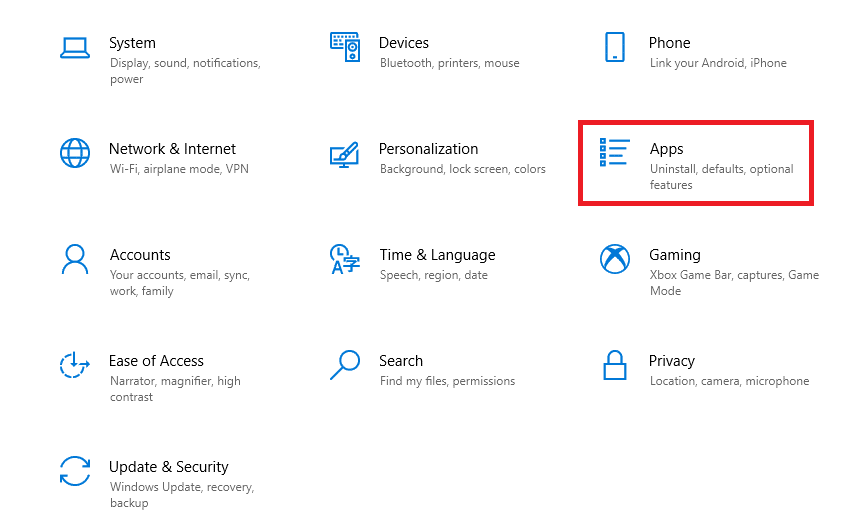This screenshot has width=854, height=528.
Task: Go to the Personalization heading
Action: coord(428,149)
